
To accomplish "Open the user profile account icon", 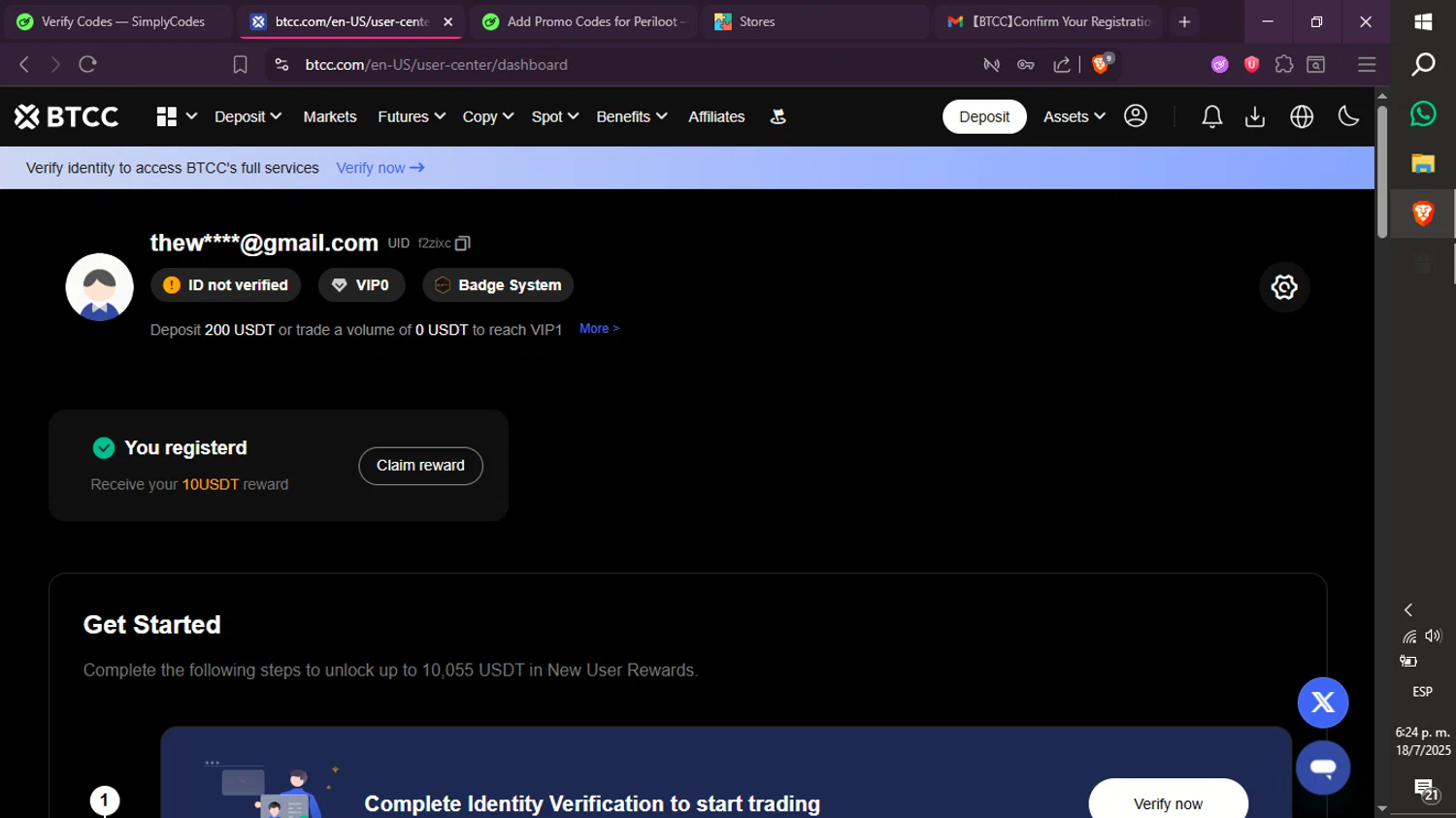I will 1136,116.
